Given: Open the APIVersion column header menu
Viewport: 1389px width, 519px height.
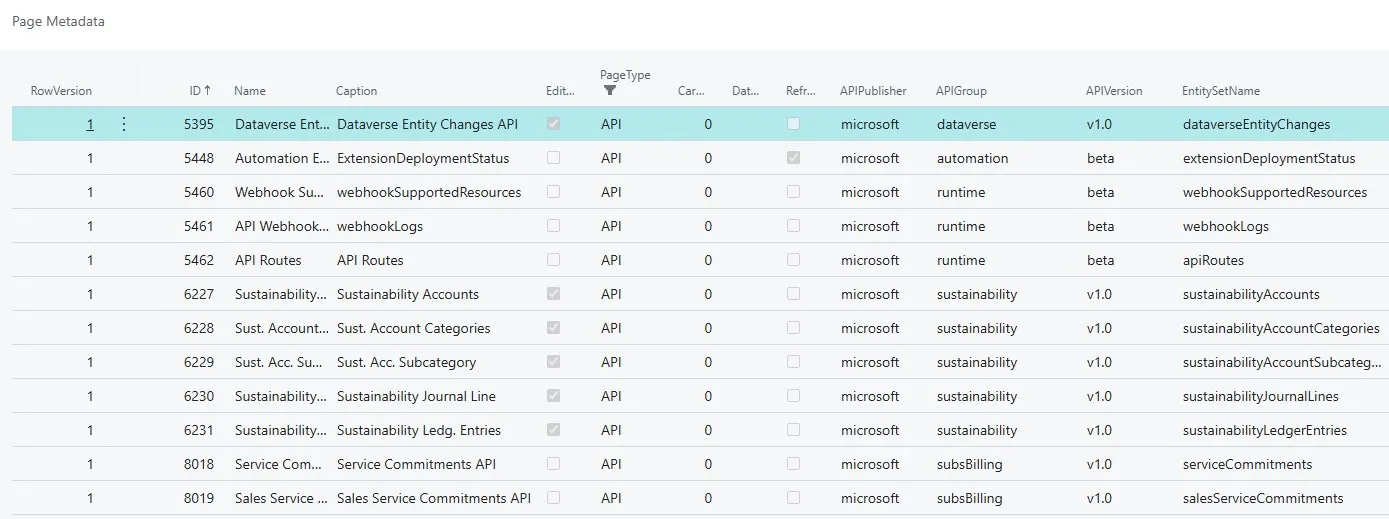Looking at the screenshot, I should 1114,91.
